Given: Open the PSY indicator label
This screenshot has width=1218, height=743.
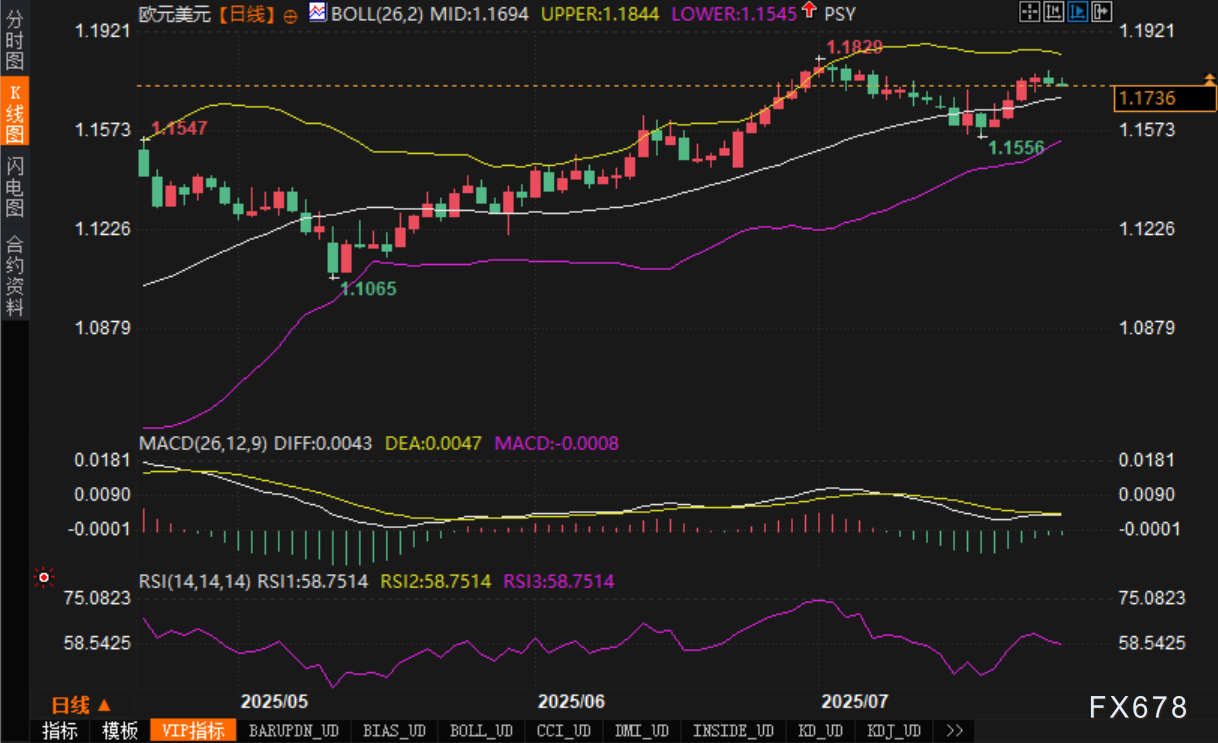Looking at the screenshot, I should (x=840, y=14).
